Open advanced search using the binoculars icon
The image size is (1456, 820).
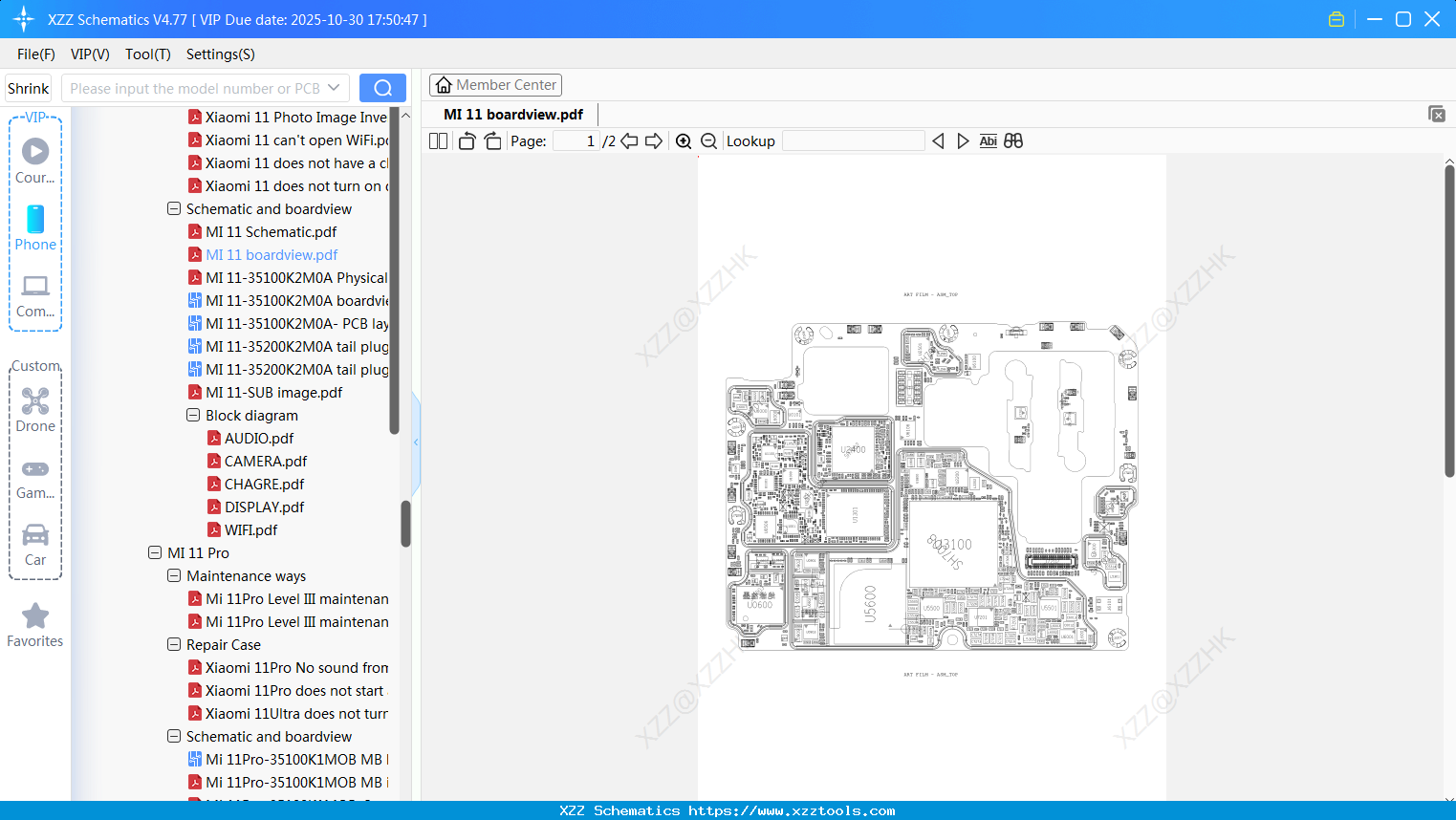[1013, 140]
